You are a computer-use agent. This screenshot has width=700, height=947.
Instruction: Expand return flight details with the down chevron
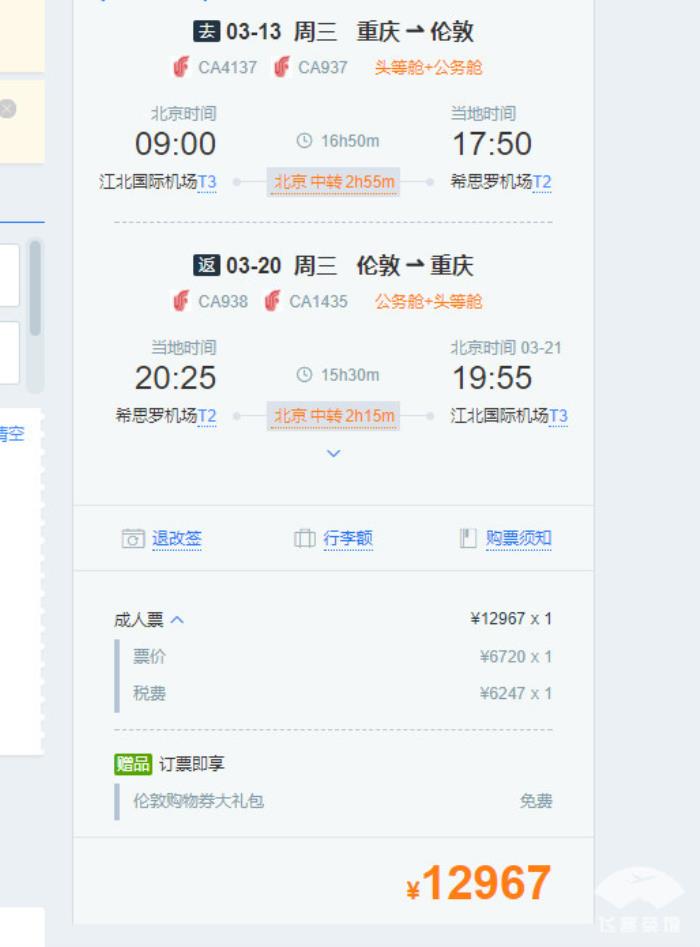(334, 453)
